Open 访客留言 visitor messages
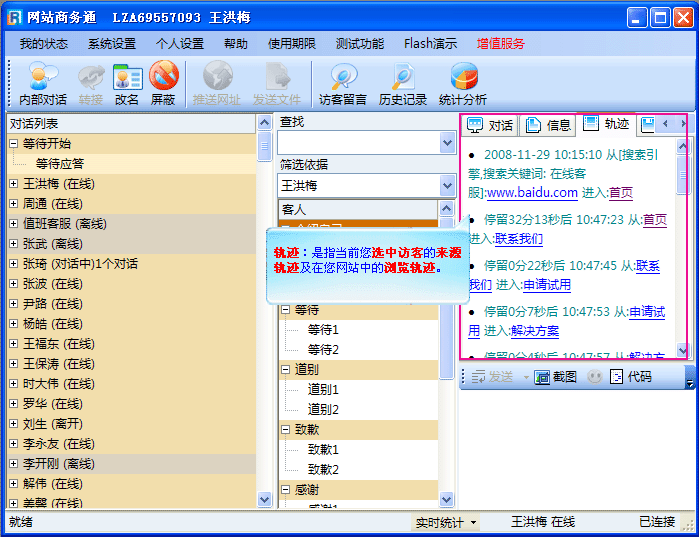 (x=344, y=77)
